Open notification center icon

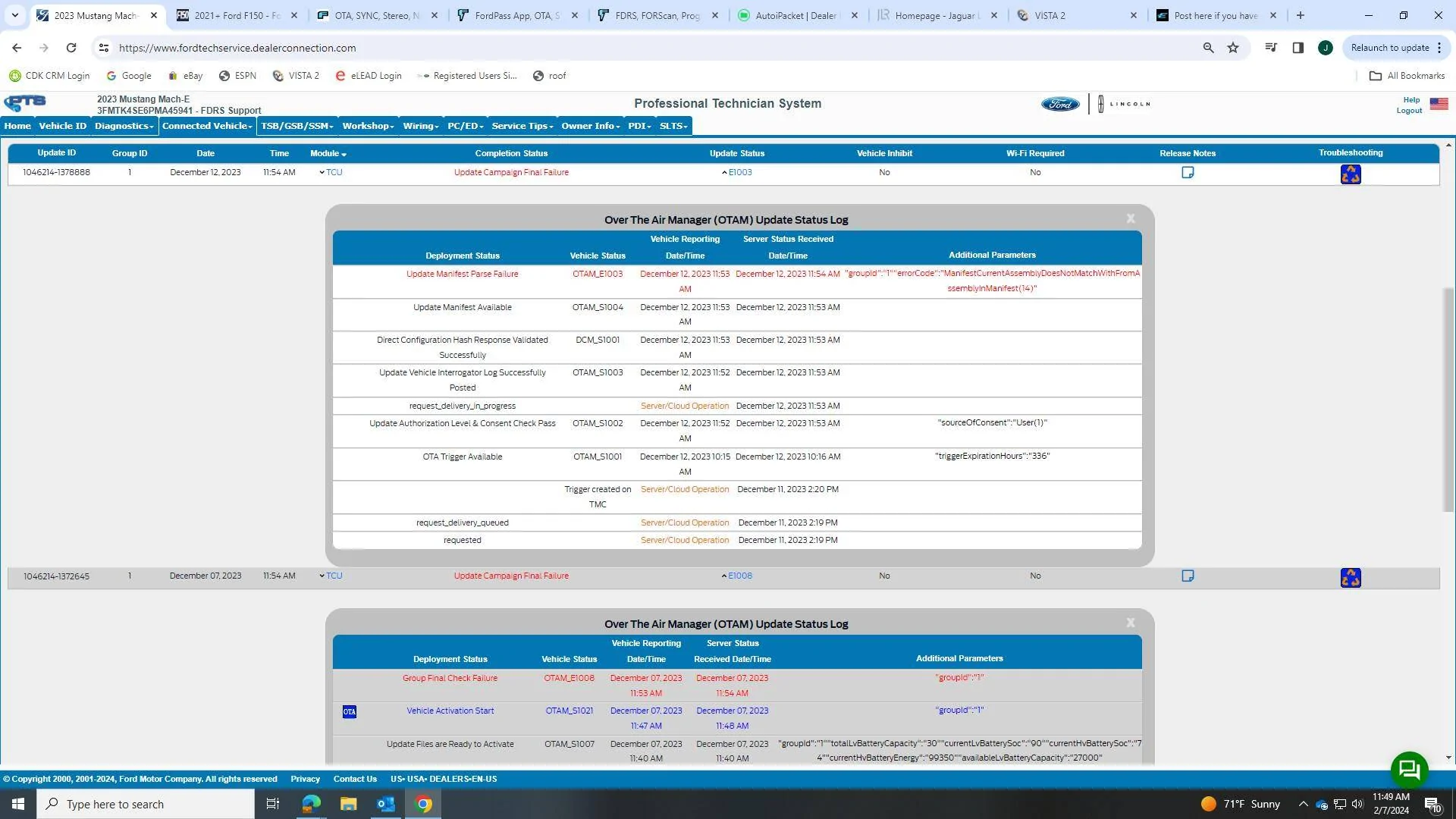coord(1432,804)
